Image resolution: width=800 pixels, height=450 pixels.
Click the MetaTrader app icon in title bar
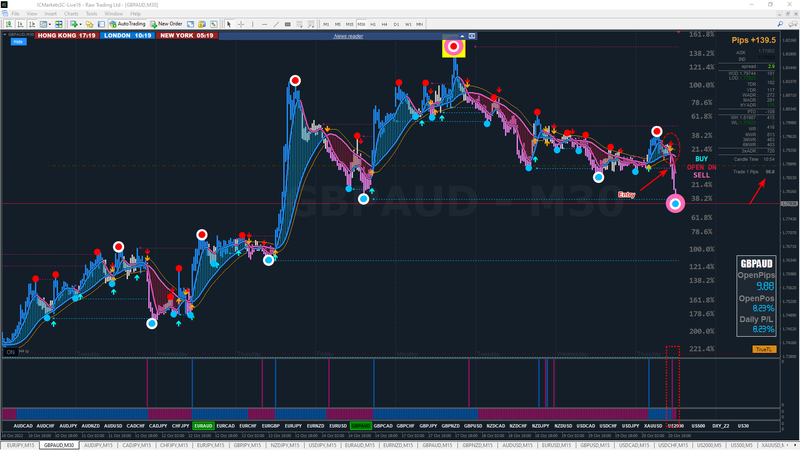[5, 5]
